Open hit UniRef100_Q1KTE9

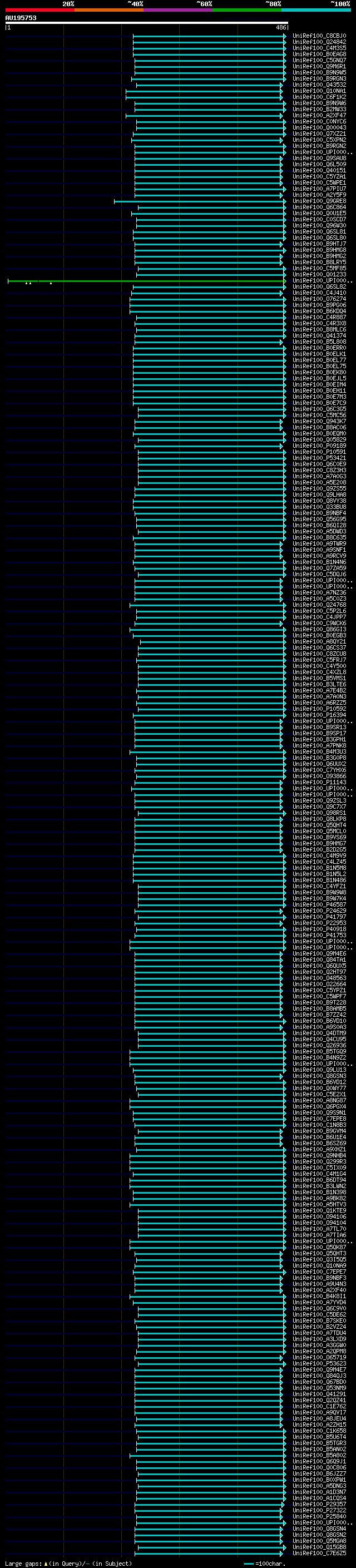pyautogui.click(x=319, y=1211)
